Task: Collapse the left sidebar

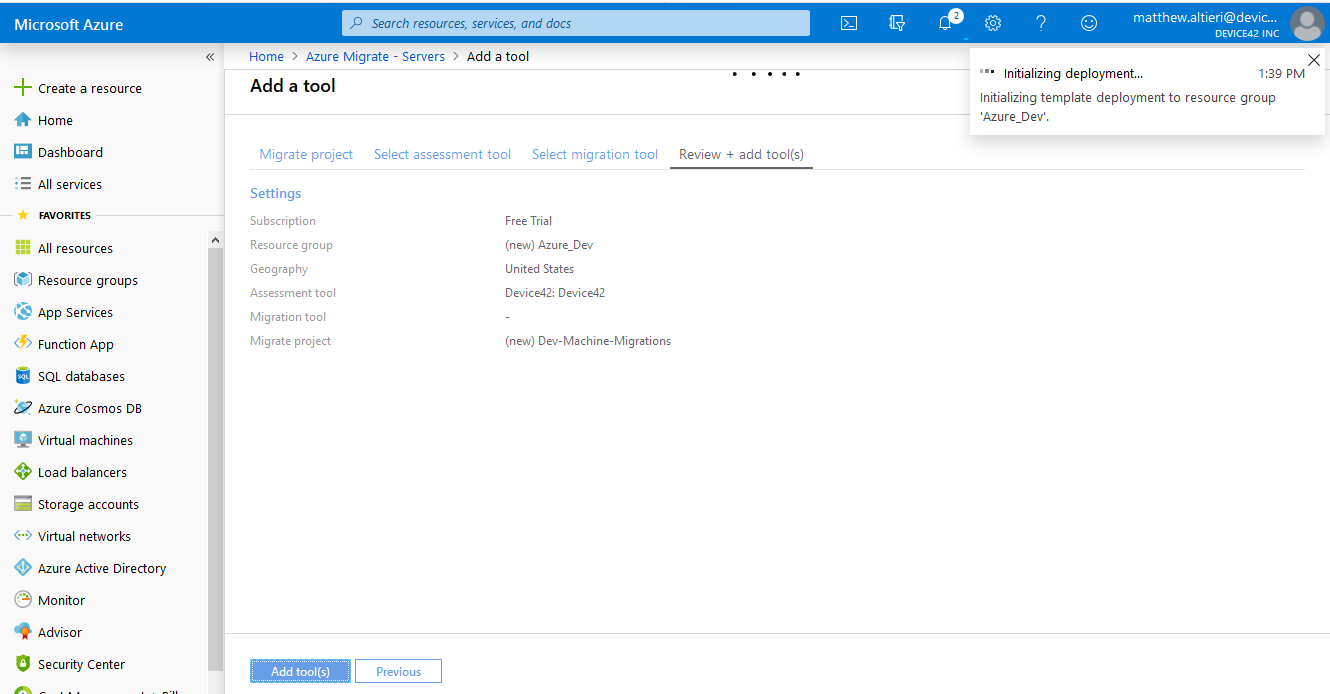Action: 210,57
